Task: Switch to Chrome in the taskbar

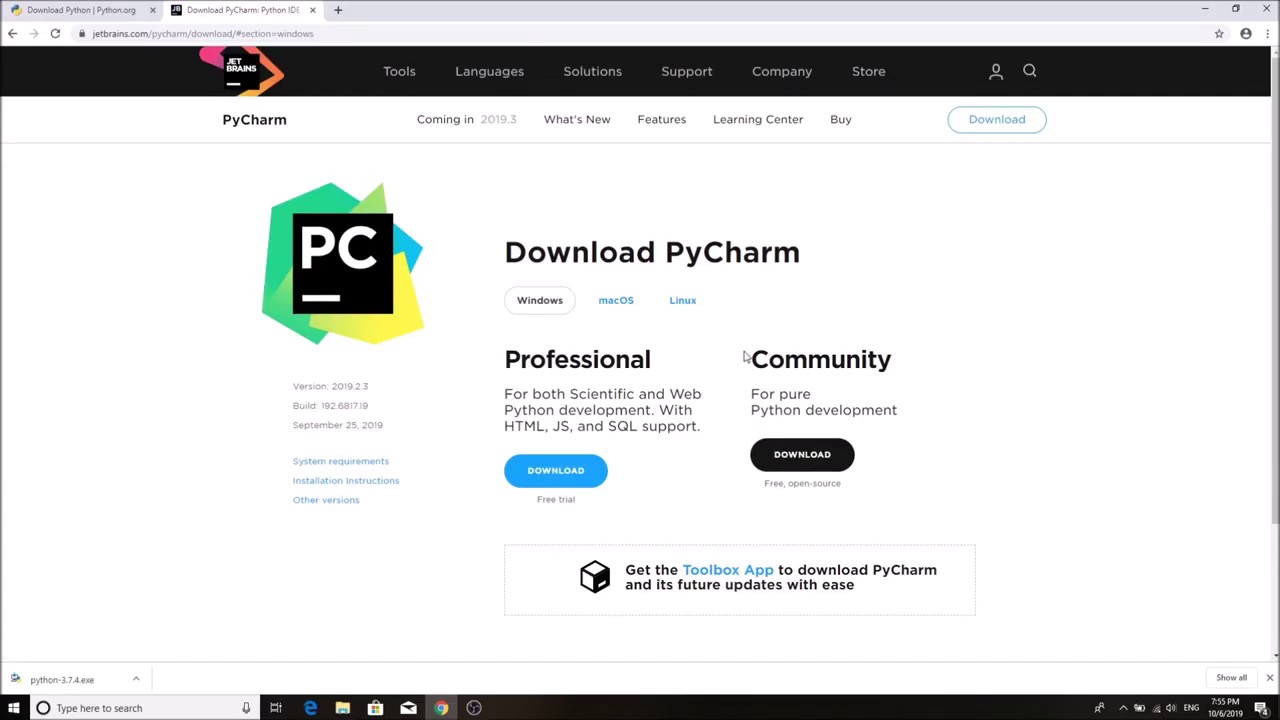Action: (441, 708)
